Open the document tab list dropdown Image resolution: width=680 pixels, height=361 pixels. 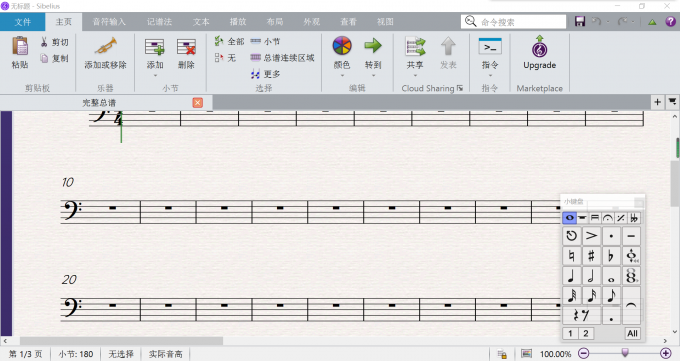(672, 102)
